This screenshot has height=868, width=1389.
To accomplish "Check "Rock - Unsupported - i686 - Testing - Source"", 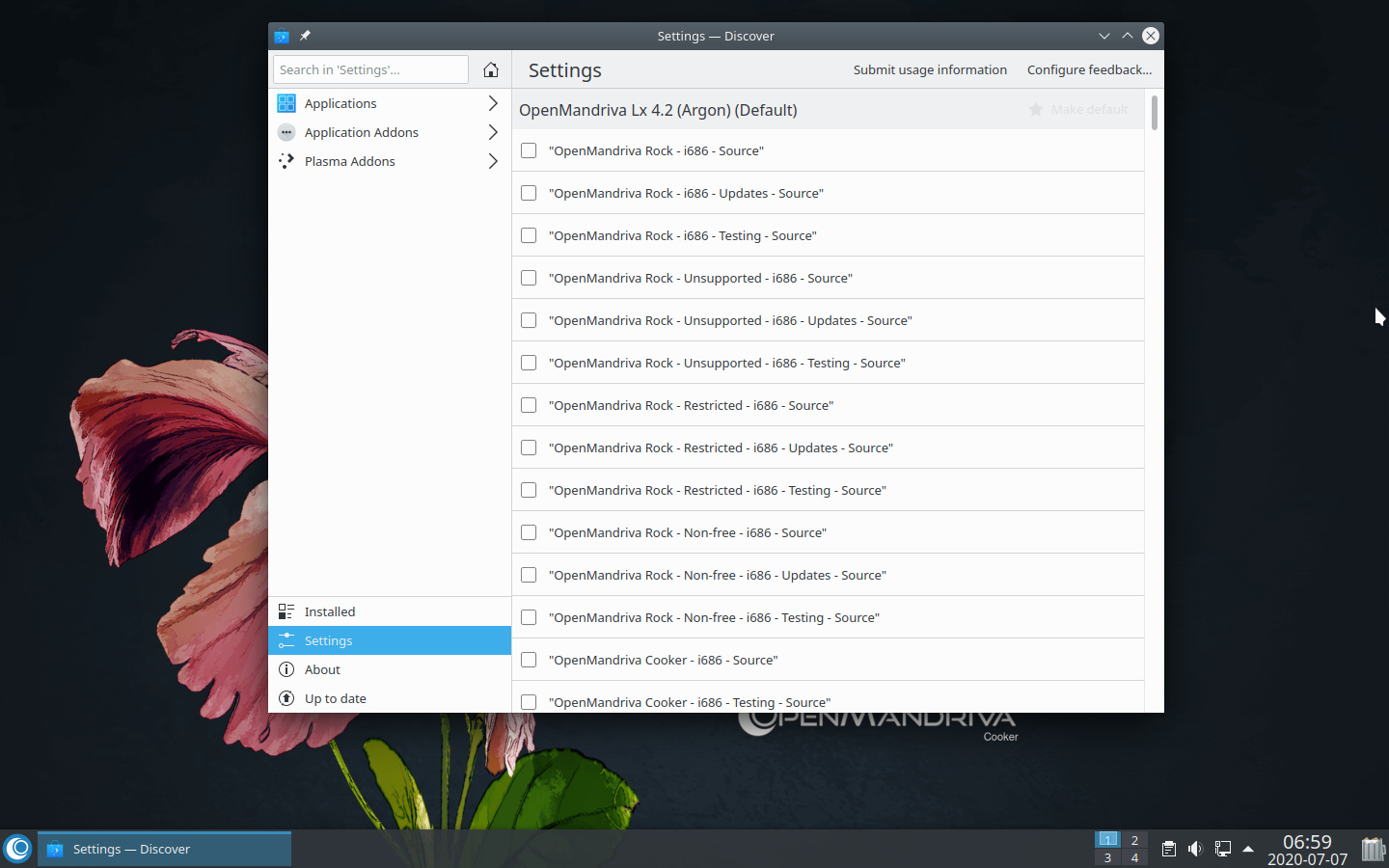I will tap(529, 363).
